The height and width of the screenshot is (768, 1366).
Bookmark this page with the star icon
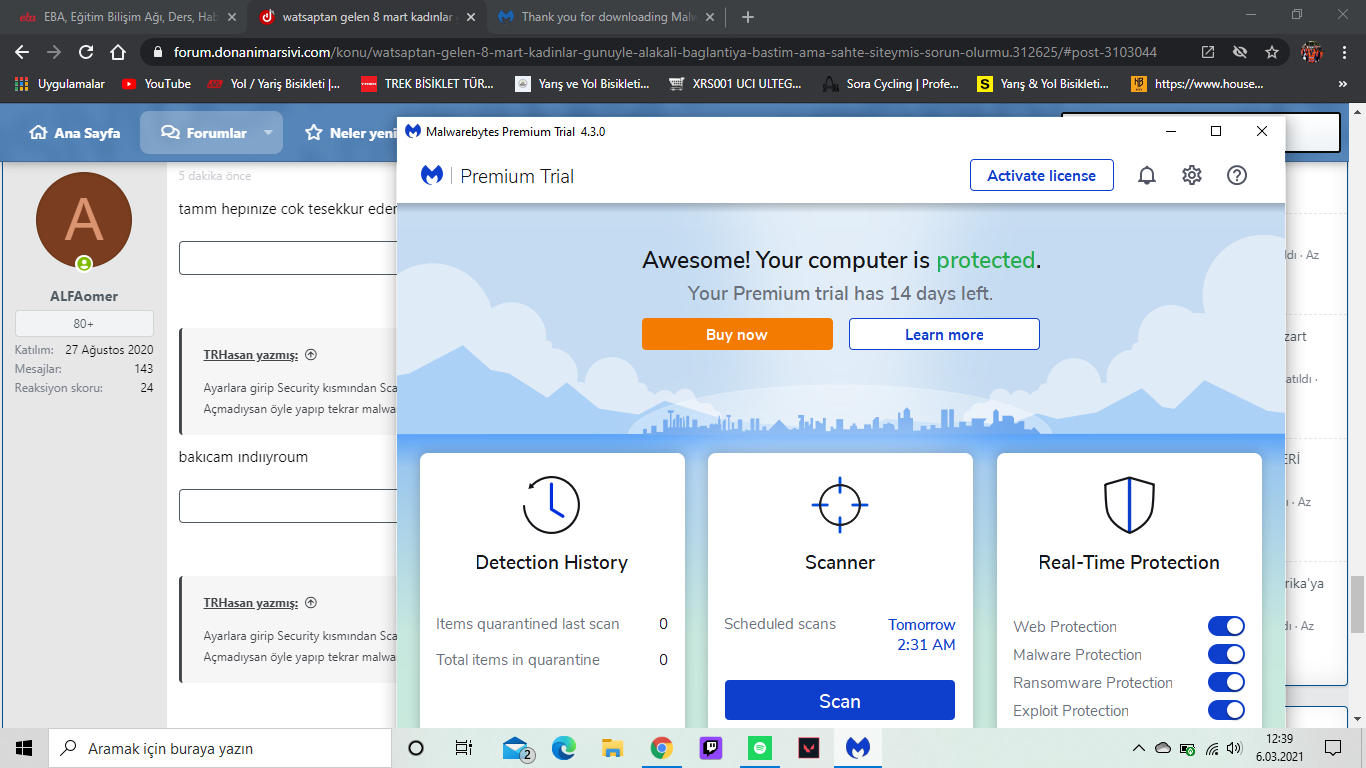pyautogui.click(x=1271, y=52)
